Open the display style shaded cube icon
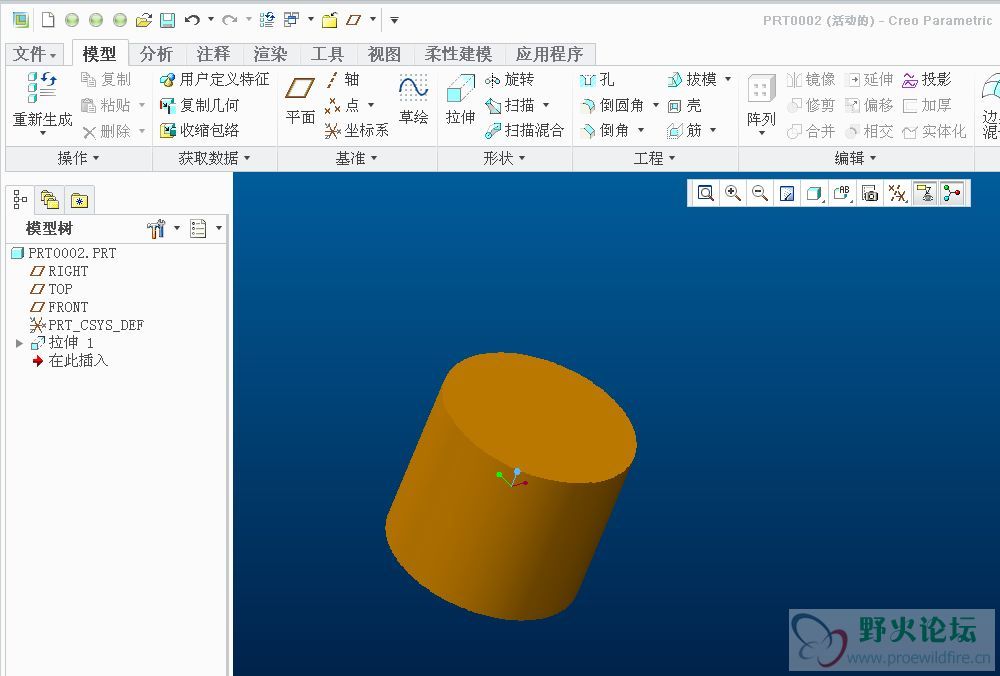Image resolution: width=1000 pixels, height=676 pixels. (x=814, y=193)
